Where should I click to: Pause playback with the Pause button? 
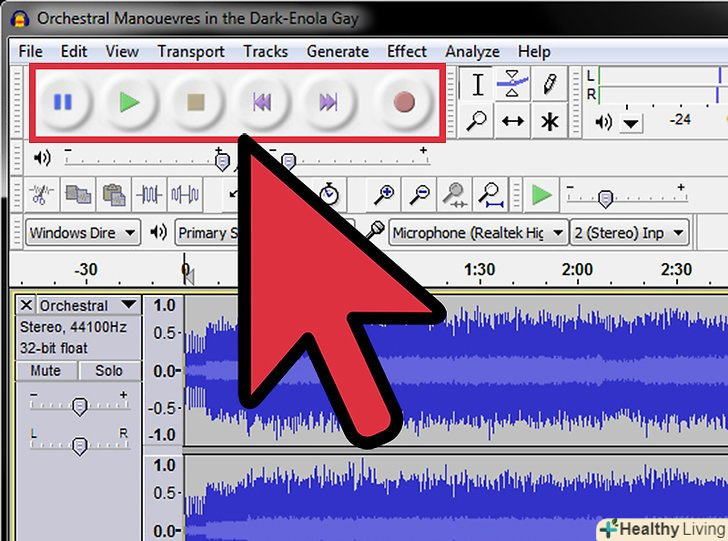click(63, 102)
